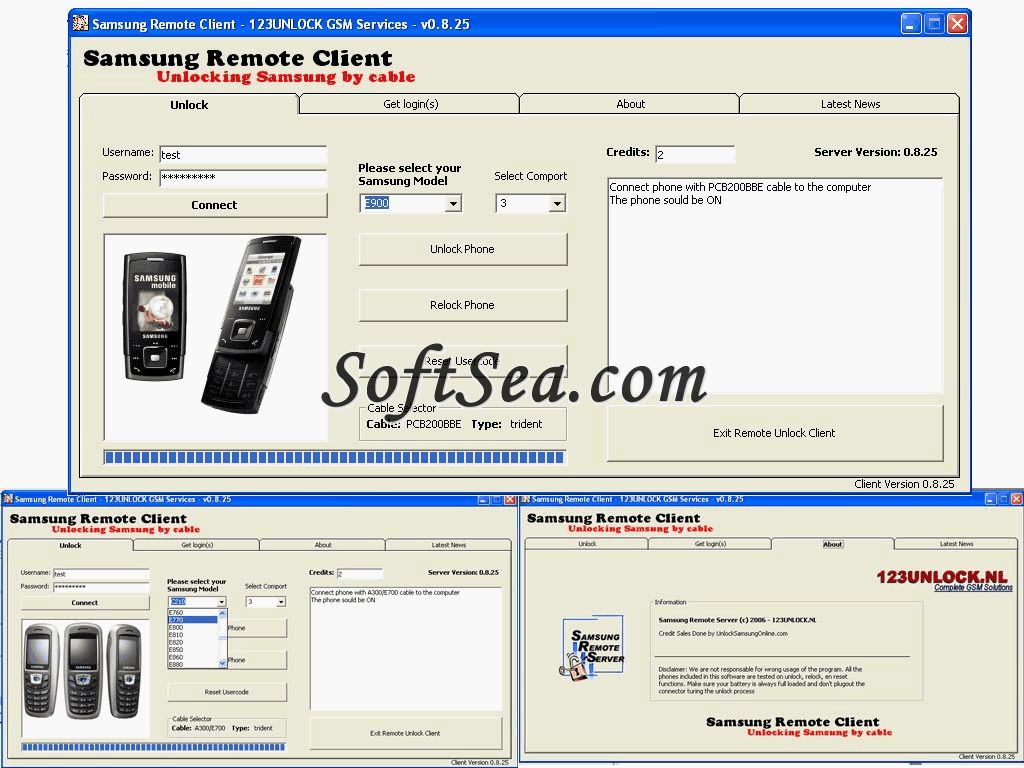Screen dimensions: 1024x768
Task: Click the Connect button in bottom-left window
Action: 85,603
